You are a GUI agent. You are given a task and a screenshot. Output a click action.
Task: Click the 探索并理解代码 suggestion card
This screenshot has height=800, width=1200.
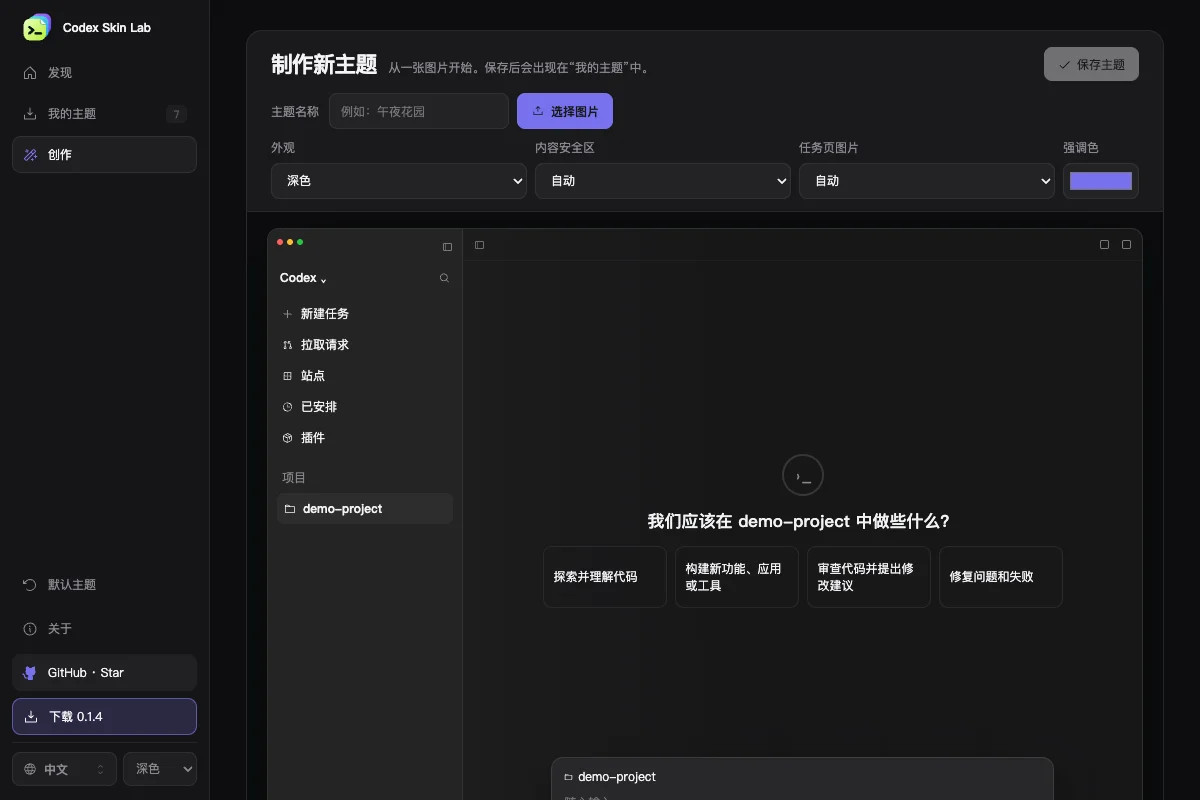click(605, 577)
